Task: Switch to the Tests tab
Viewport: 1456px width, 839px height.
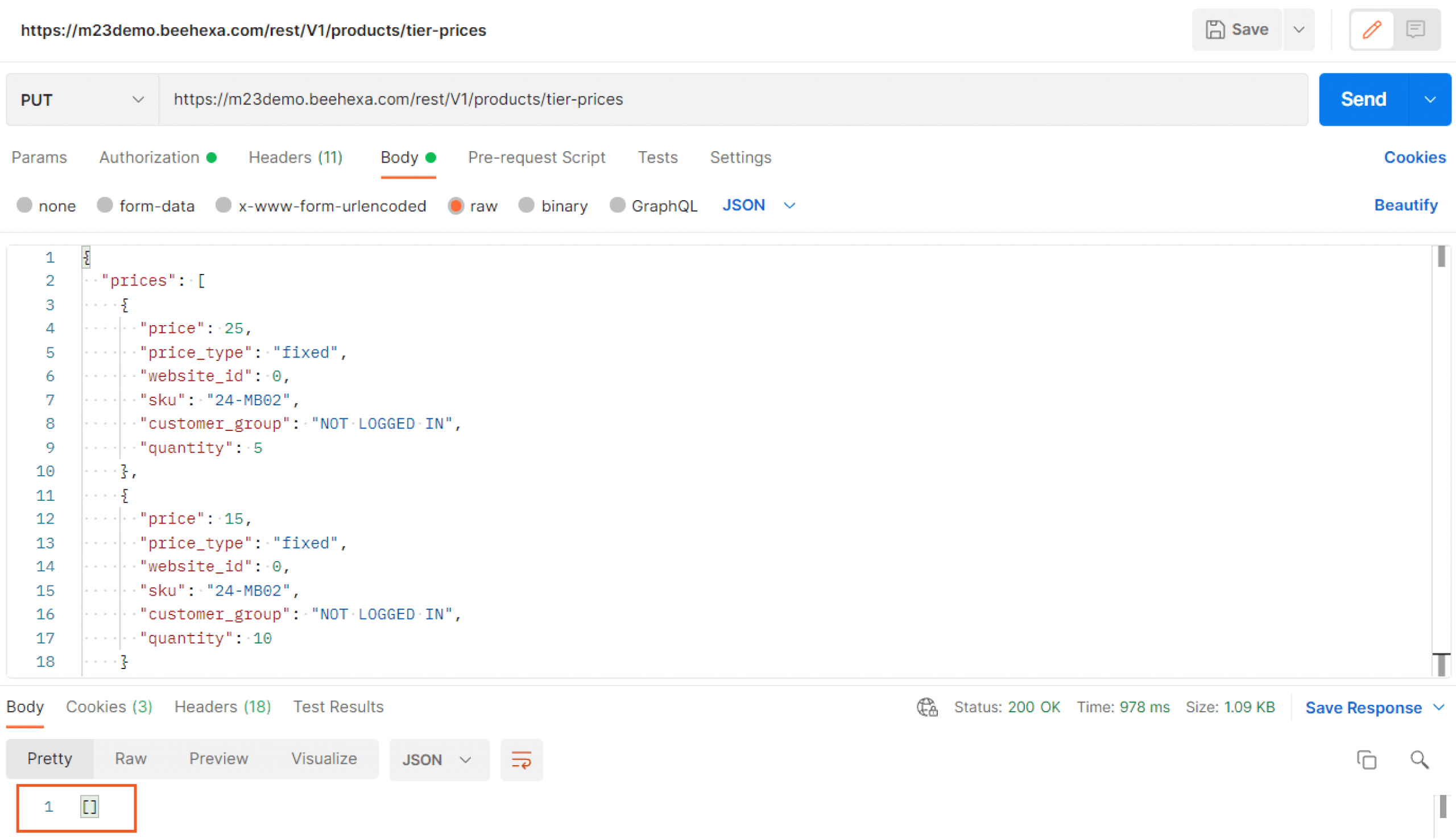Action: pyautogui.click(x=658, y=157)
